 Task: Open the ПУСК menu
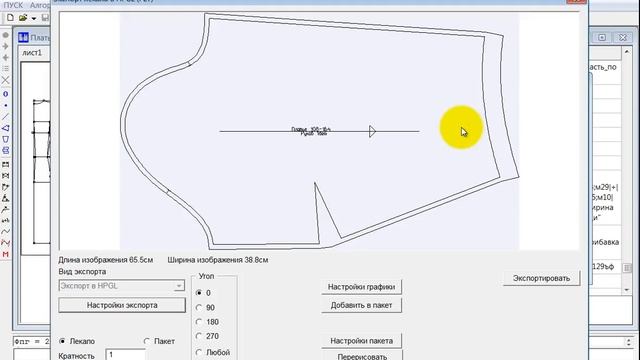pyautogui.click(x=13, y=5)
